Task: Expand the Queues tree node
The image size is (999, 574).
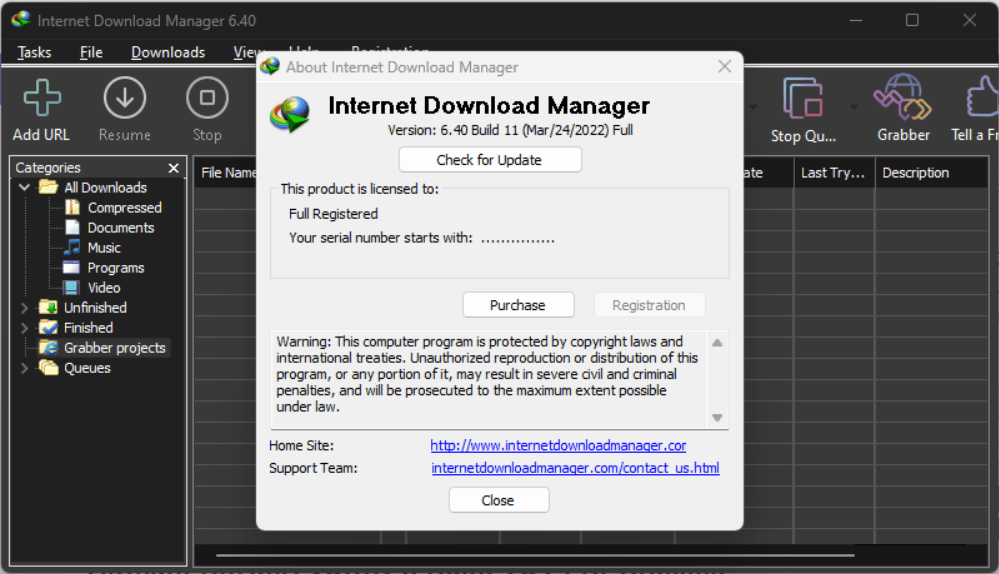Action: 25,368
